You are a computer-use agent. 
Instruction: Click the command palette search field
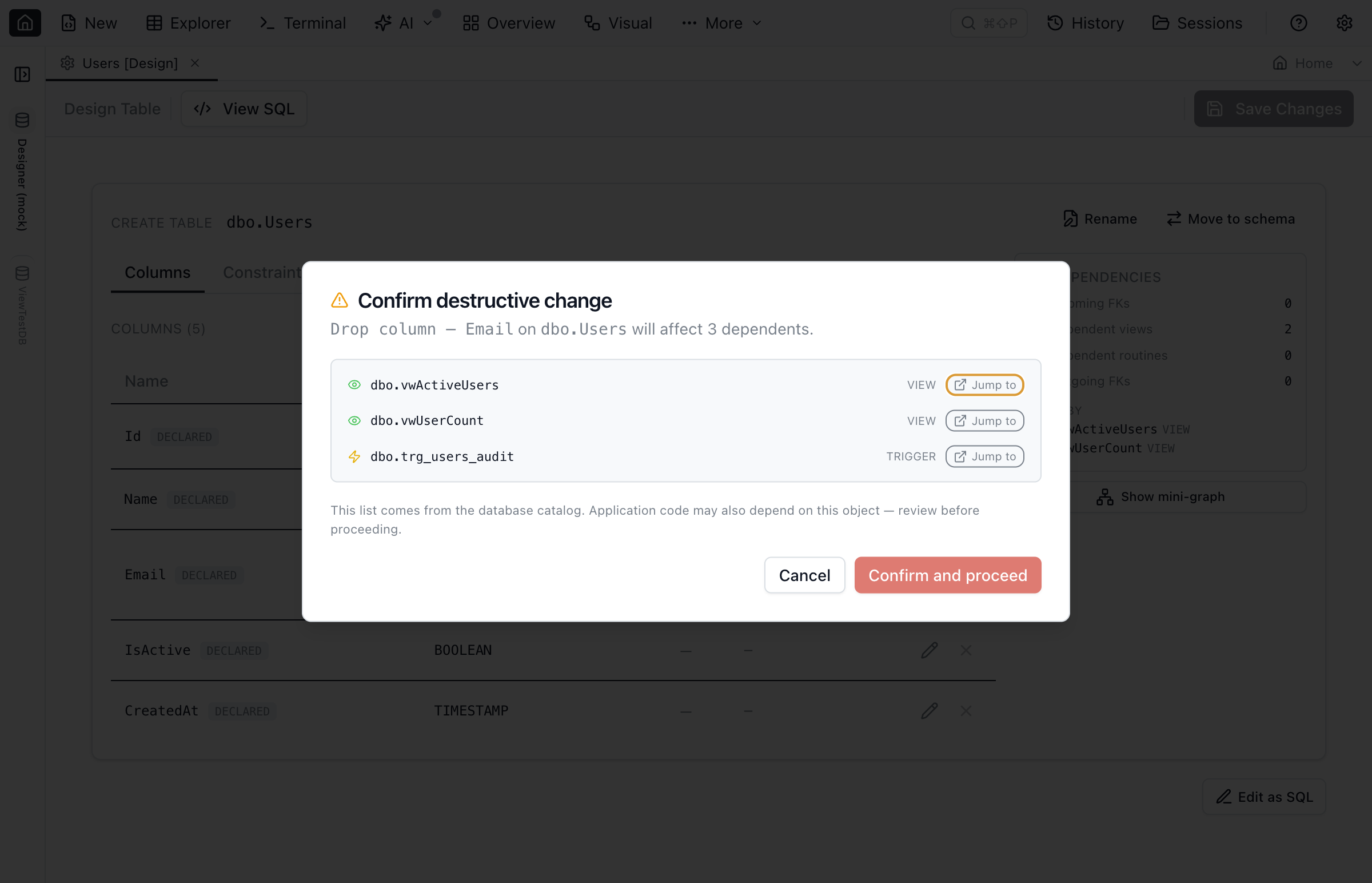click(x=988, y=23)
